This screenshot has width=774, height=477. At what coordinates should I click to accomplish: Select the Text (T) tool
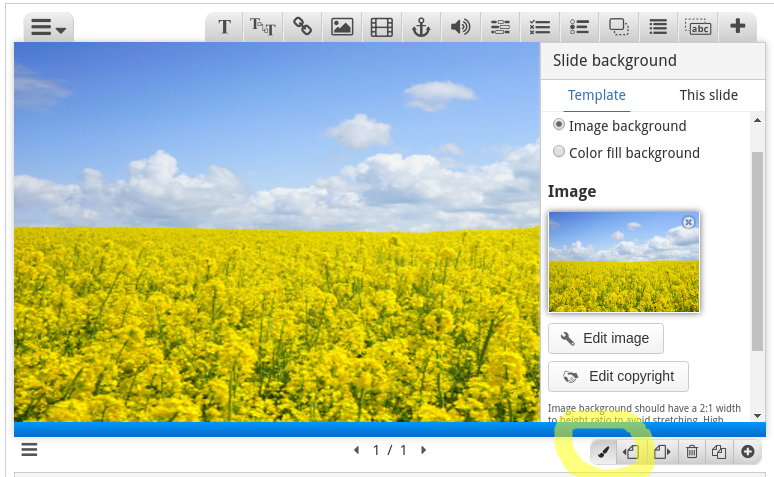[x=225, y=27]
